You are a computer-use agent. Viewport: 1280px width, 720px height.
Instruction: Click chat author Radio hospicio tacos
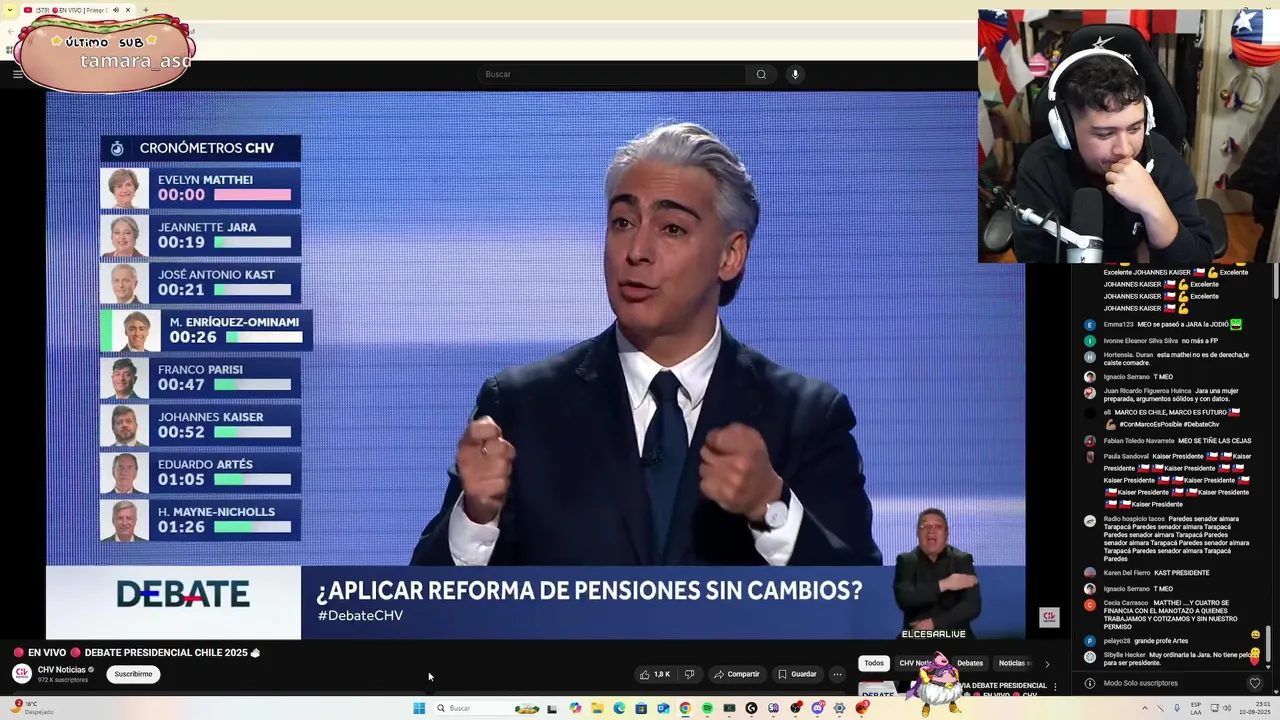coord(1134,519)
